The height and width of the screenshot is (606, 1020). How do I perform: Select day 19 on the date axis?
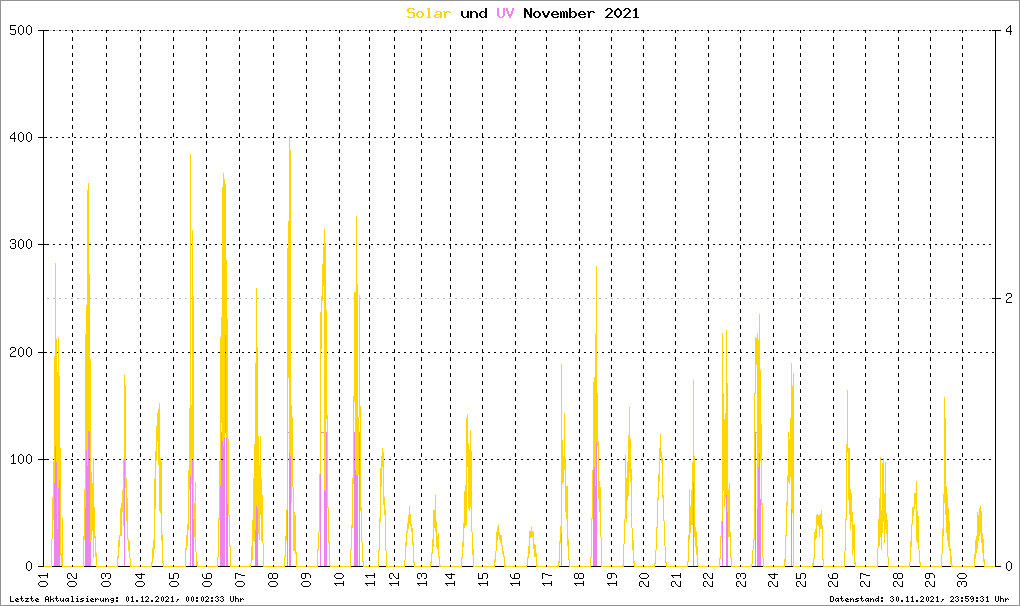tap(611, 580)
